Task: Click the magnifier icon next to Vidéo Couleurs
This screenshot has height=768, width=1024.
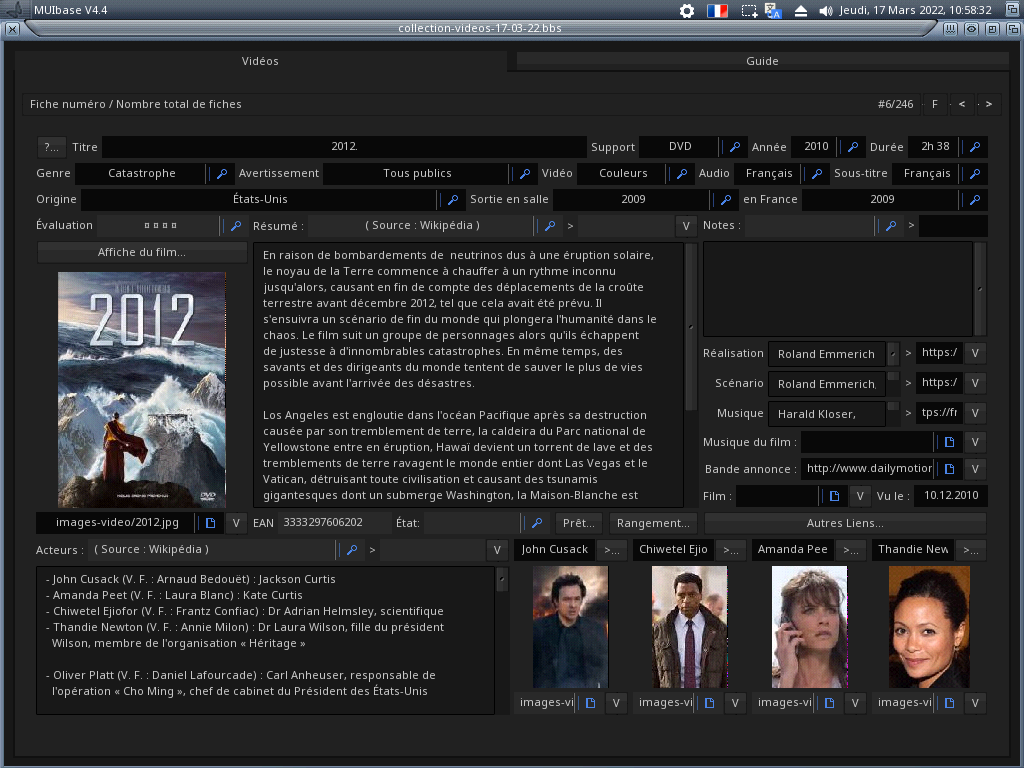Action: (x=682, y=174)
